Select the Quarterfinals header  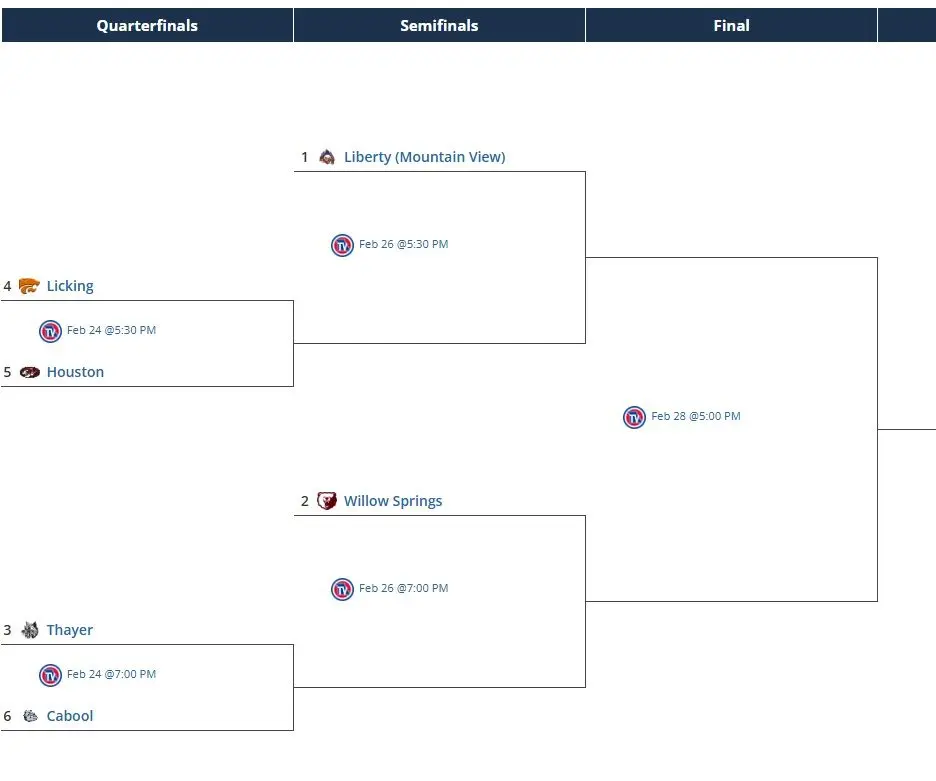click(146, 24)
